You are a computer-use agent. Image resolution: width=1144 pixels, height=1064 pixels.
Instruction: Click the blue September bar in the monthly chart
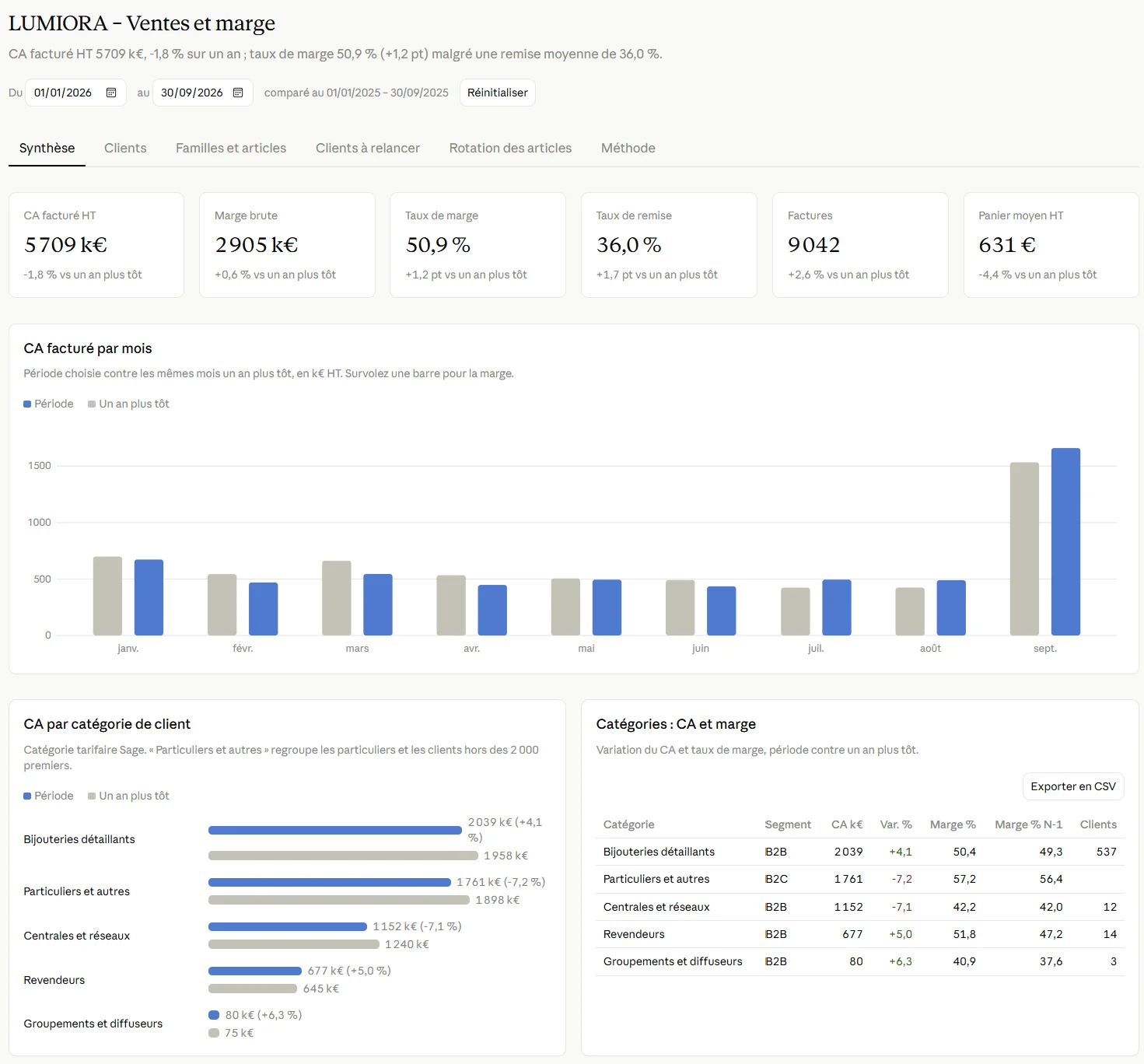pyautogui.click(x=1065, y=541)
